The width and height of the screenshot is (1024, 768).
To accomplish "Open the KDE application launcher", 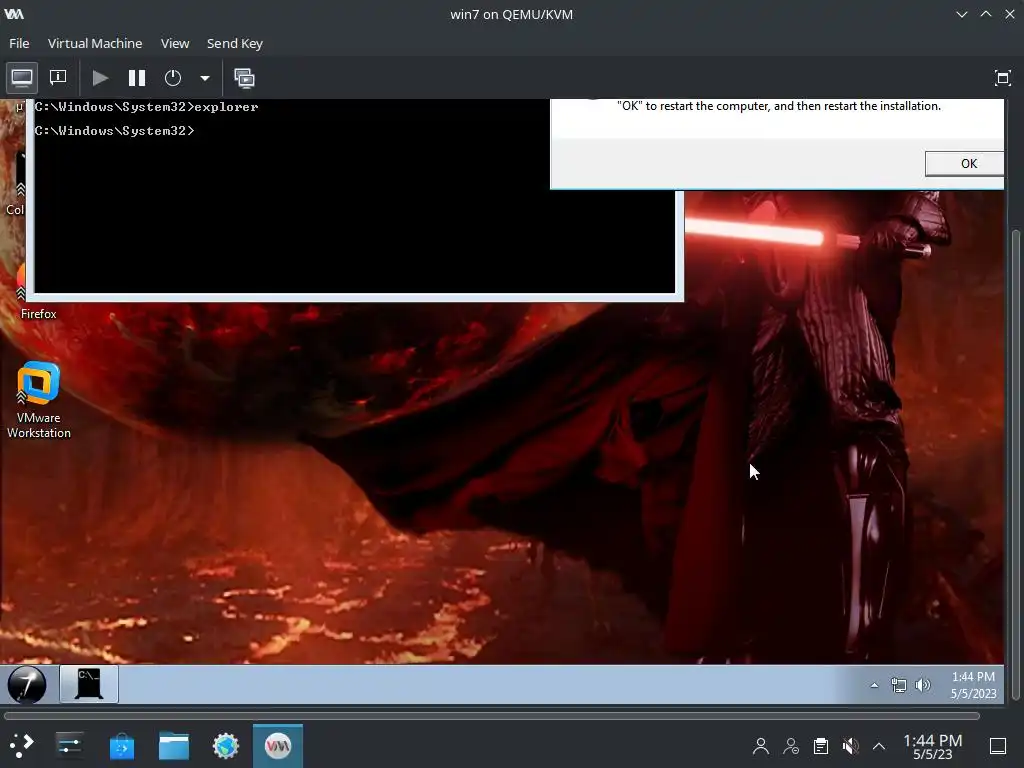I will pos(22,745).
